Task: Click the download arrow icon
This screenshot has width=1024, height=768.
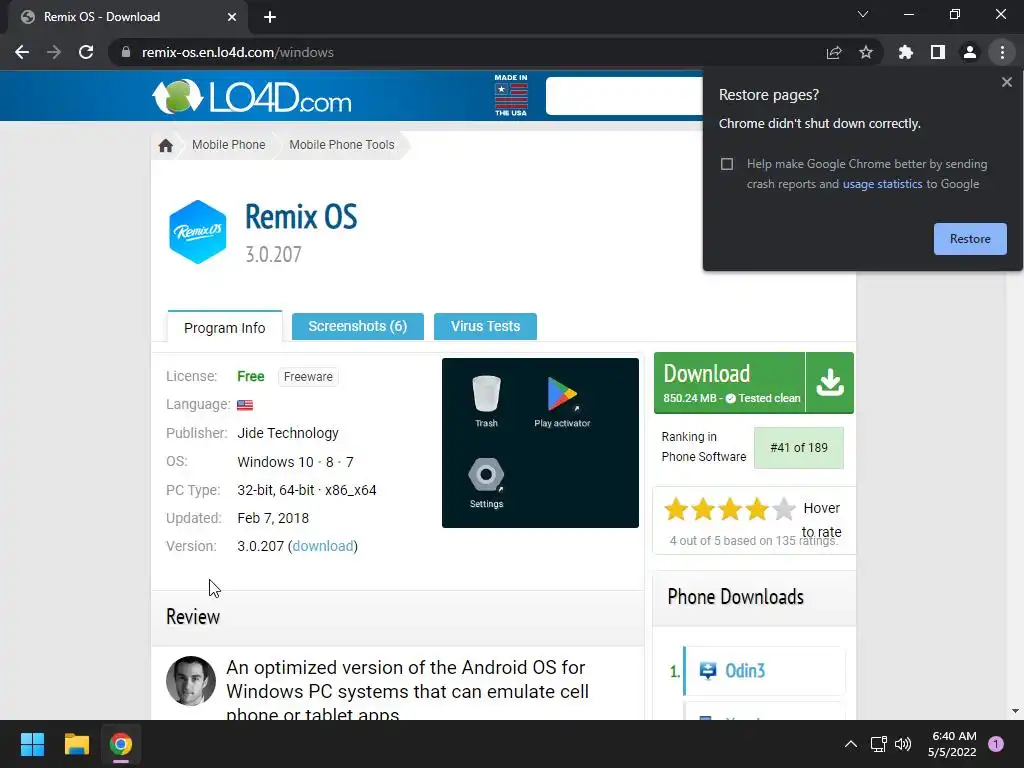Action: (x=829, y=383)
